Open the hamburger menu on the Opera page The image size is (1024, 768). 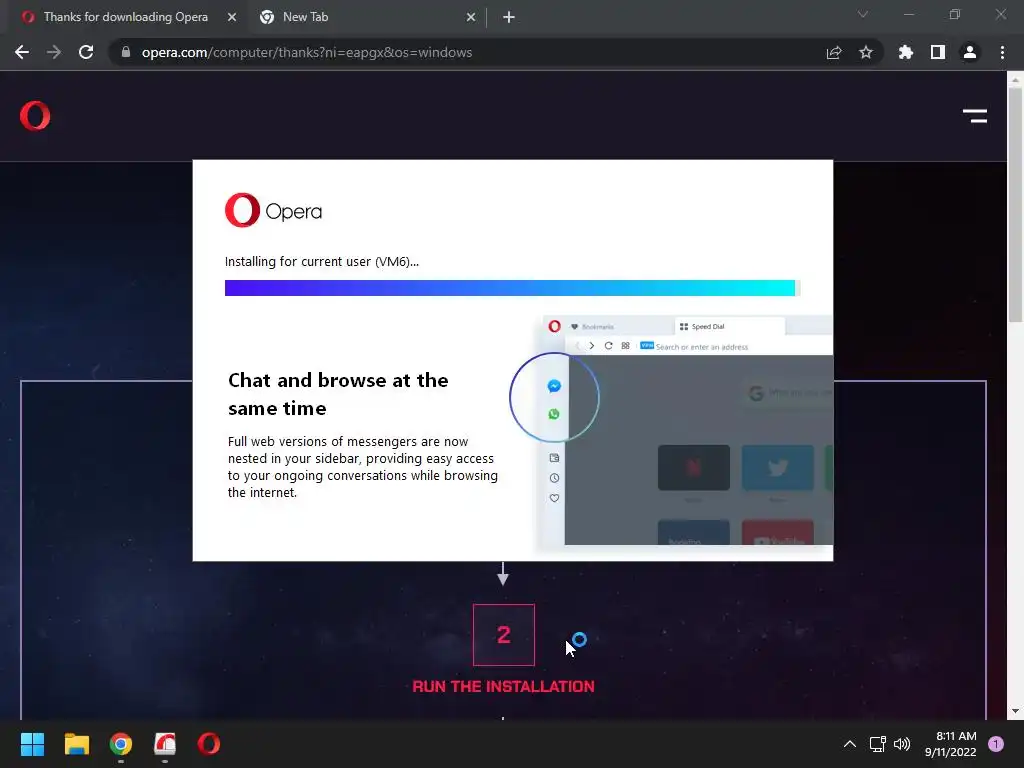pyautogui.click(x=975, y=116)
